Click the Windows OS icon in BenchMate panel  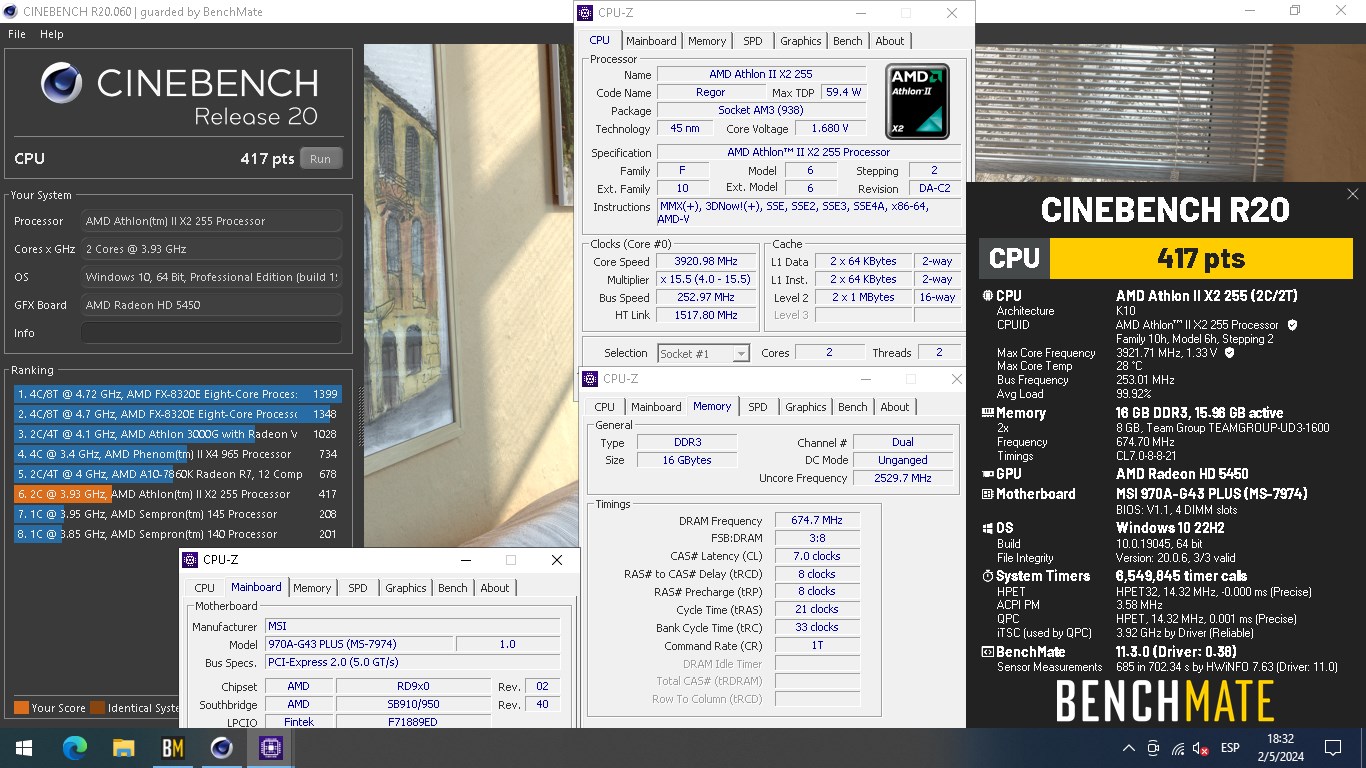pos(988,528)
